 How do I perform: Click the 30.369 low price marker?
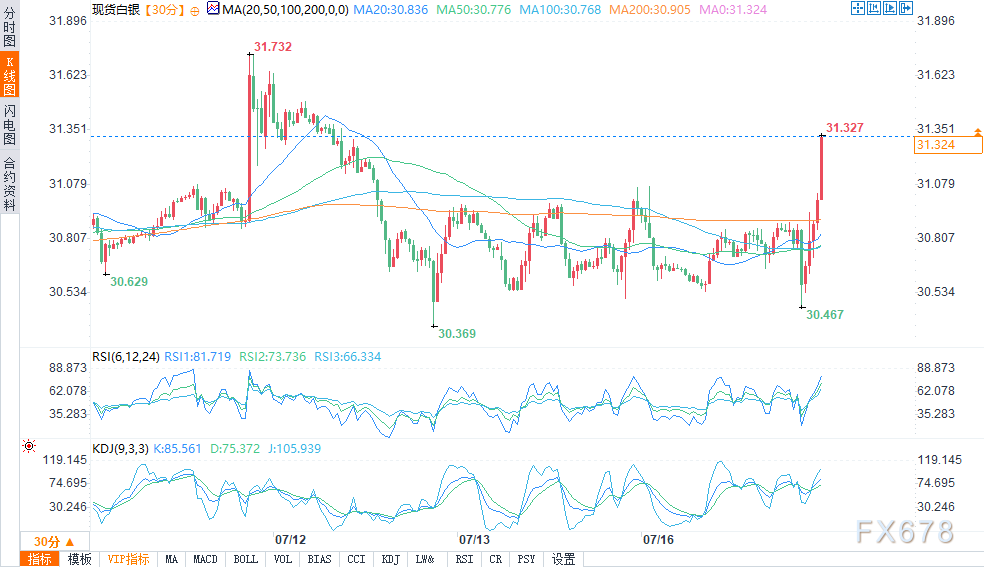(457, 334)
